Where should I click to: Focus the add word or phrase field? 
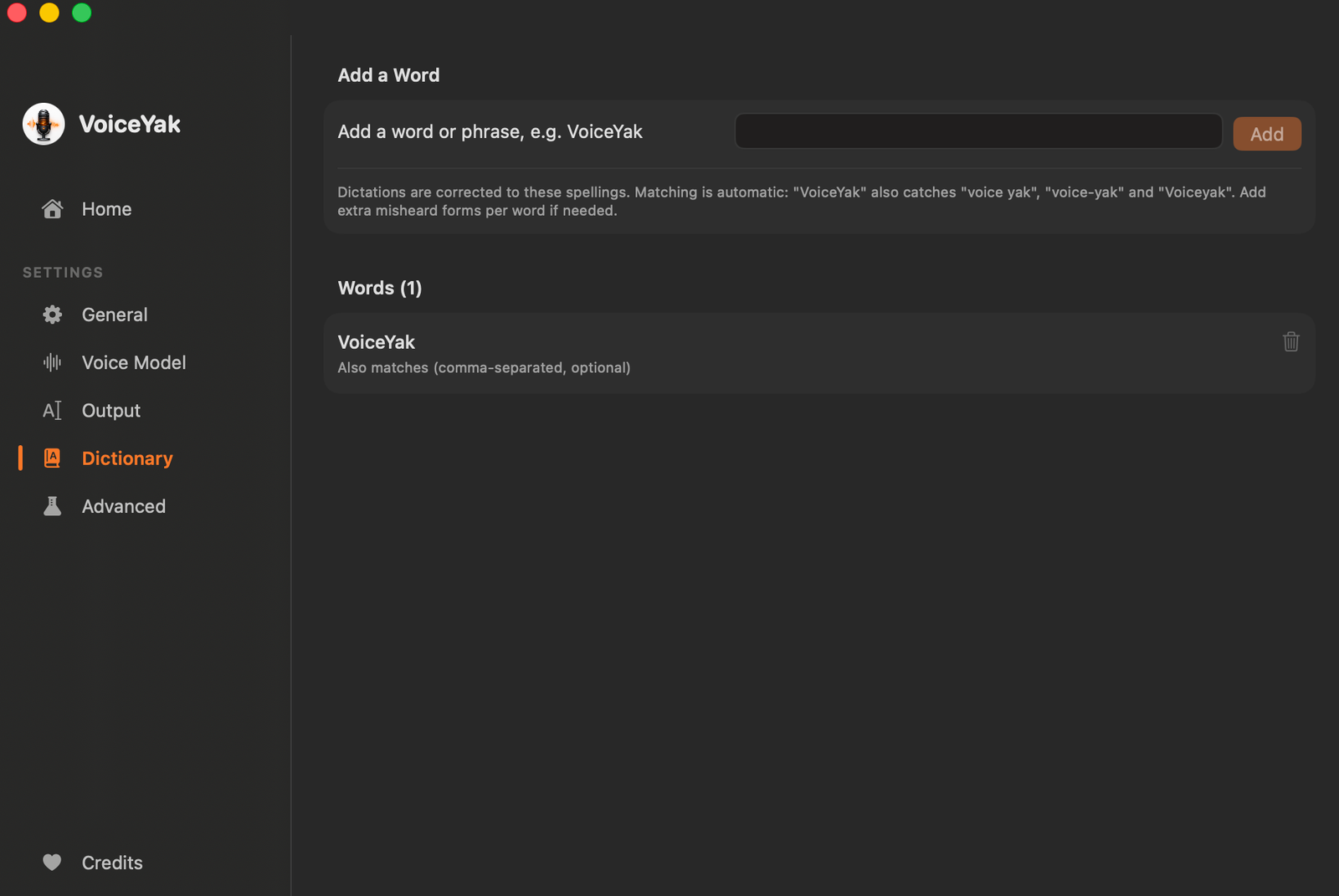[978, 131]
